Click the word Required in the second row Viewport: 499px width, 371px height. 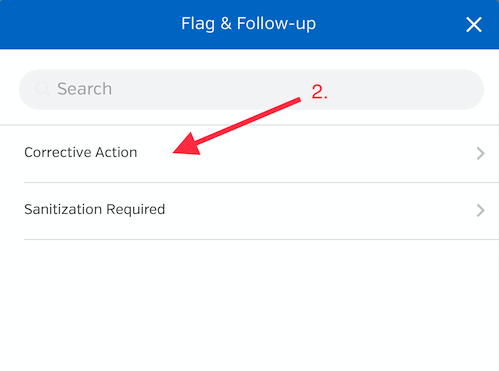tap(135, 210)
